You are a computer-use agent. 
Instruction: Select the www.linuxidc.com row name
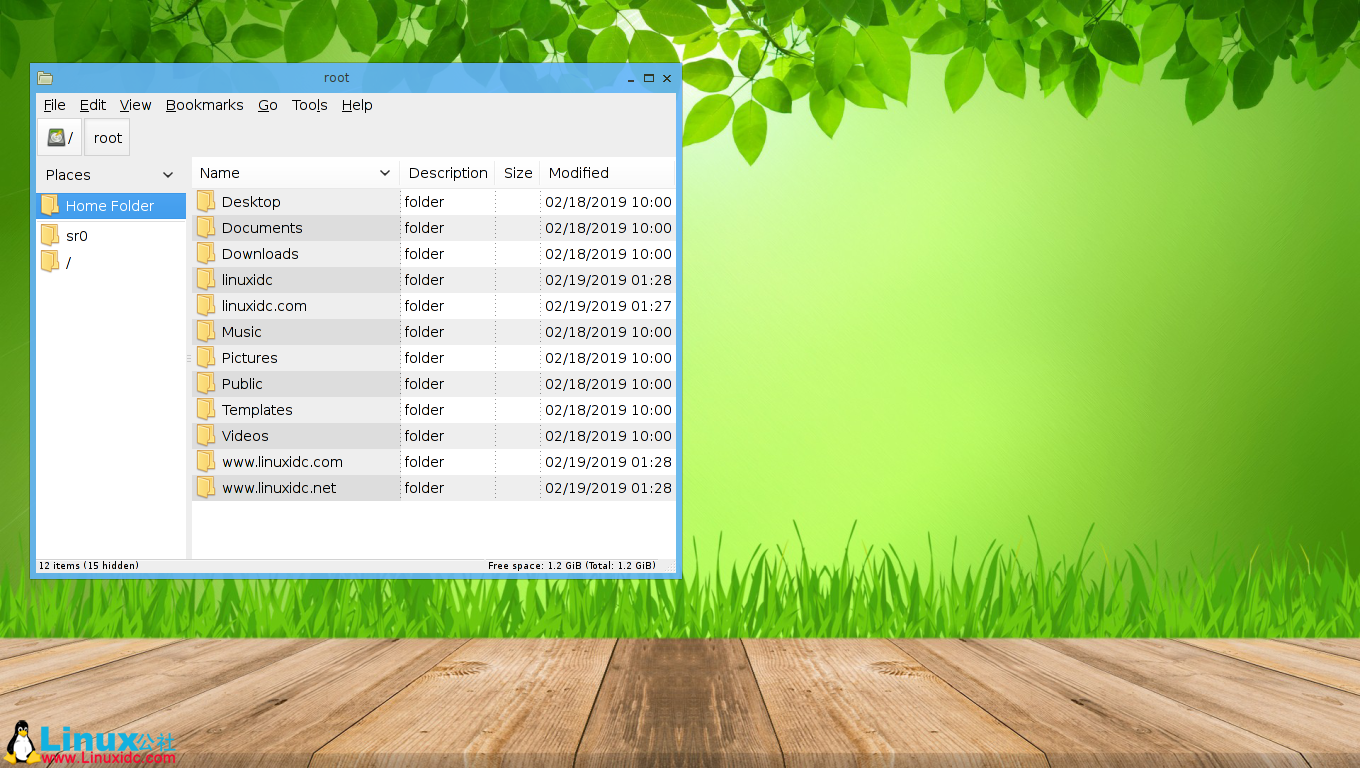[x=282, y=462]
